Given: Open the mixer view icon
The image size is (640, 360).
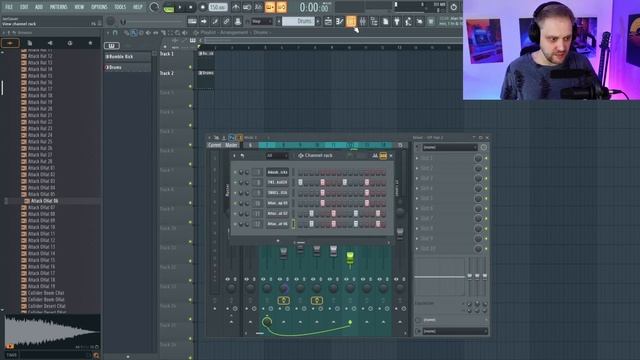Looking at the screenshot, I should (x=362, y=21).
